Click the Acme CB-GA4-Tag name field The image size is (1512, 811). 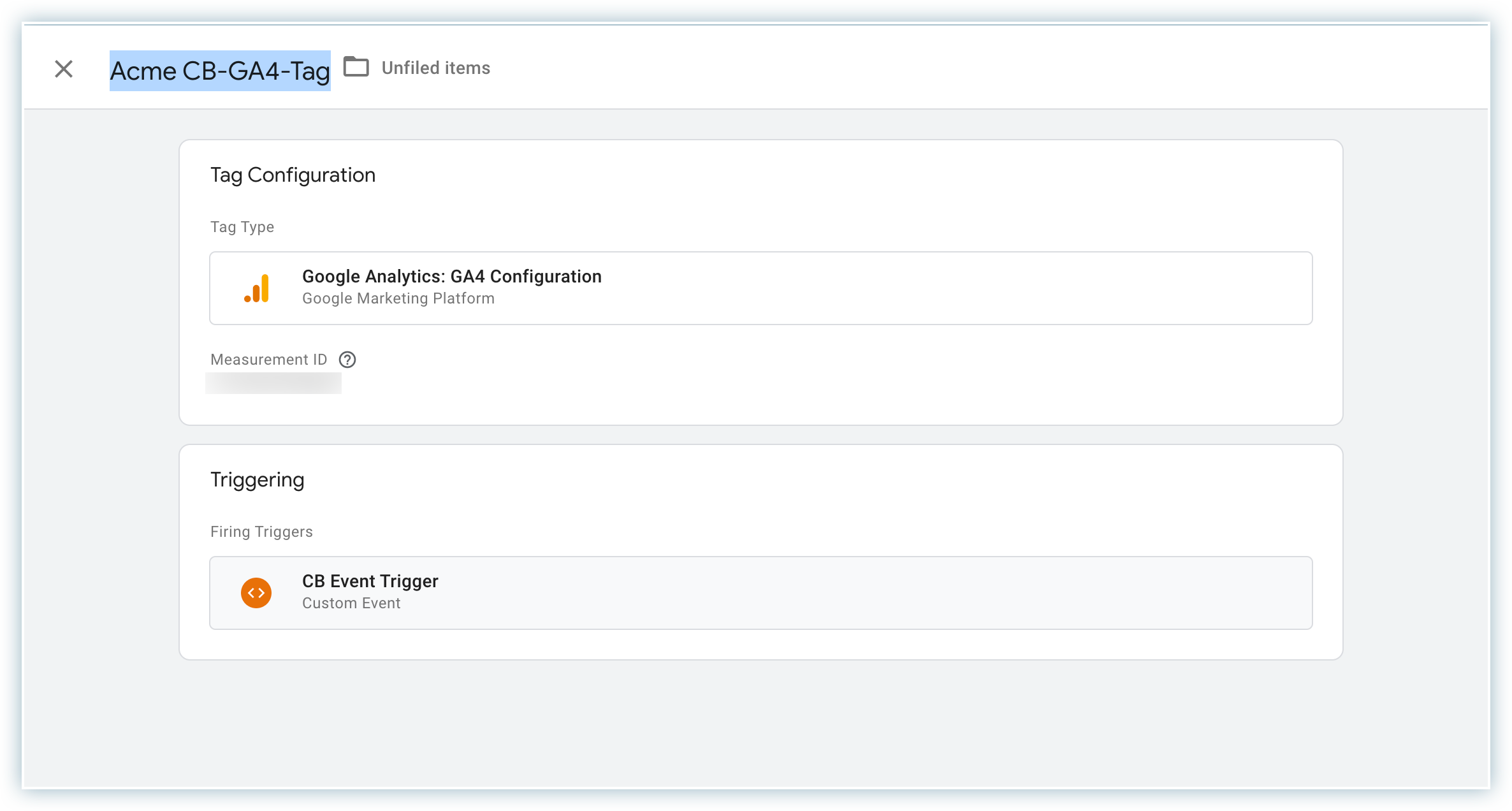click(x=220, y=71)
